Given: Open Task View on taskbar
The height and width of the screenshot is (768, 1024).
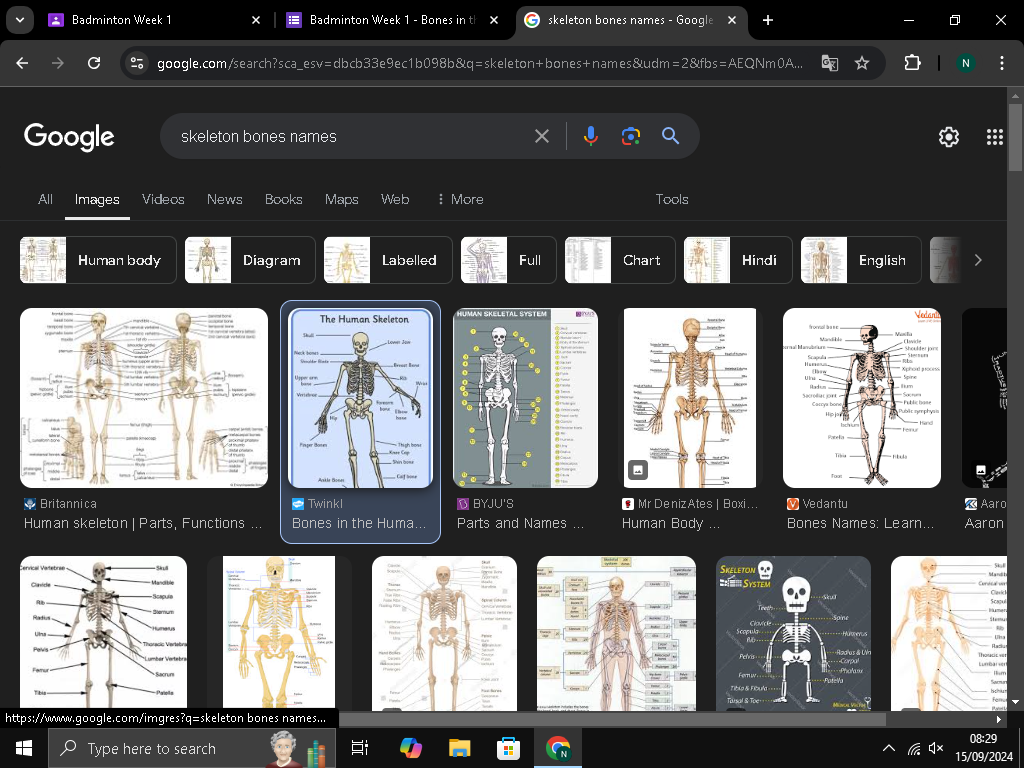Looking at the screenshot, I should pos(360,748).
